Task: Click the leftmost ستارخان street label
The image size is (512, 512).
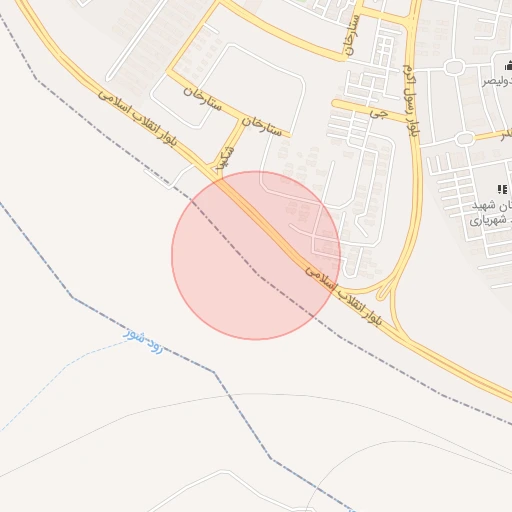Action: [202, 99]
